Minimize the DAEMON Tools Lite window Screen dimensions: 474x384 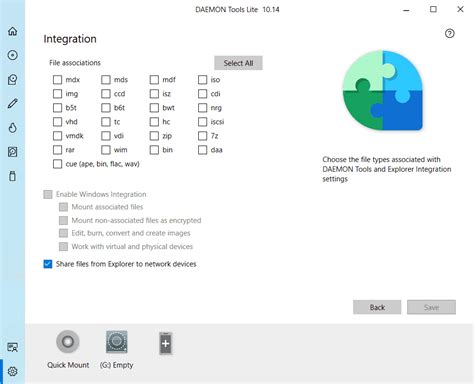point(406,10)
